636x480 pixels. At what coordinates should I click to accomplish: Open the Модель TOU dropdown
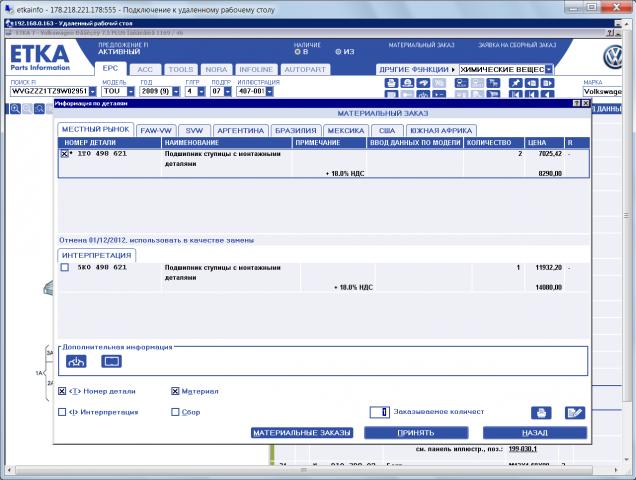coord(131,91)
